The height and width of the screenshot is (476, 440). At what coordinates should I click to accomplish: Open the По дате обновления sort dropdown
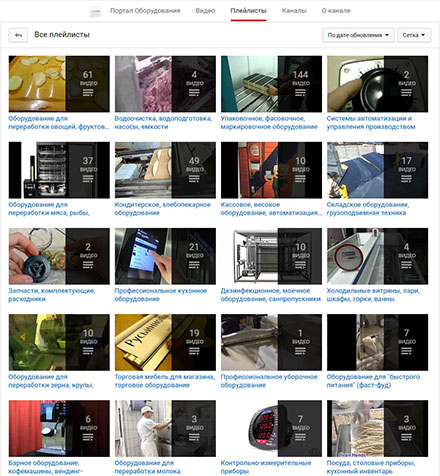[358, 35]
